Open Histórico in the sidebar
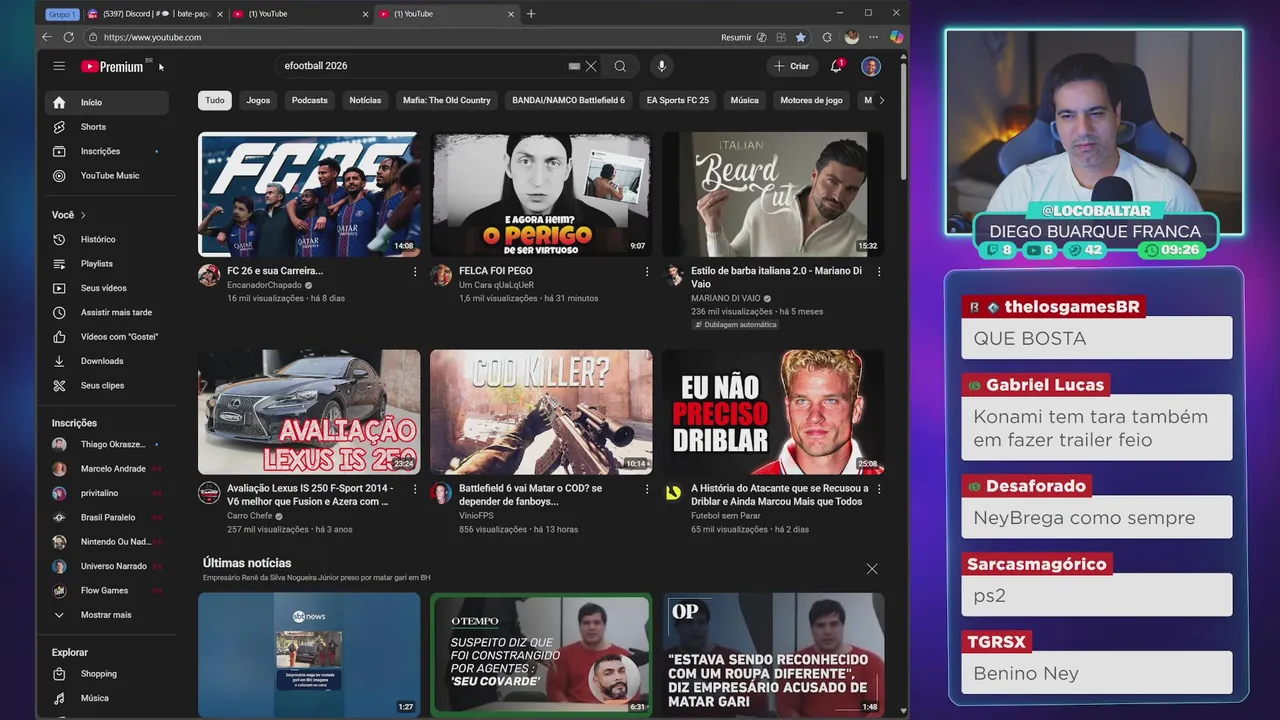1280x720 pixels. click(107, 240)
